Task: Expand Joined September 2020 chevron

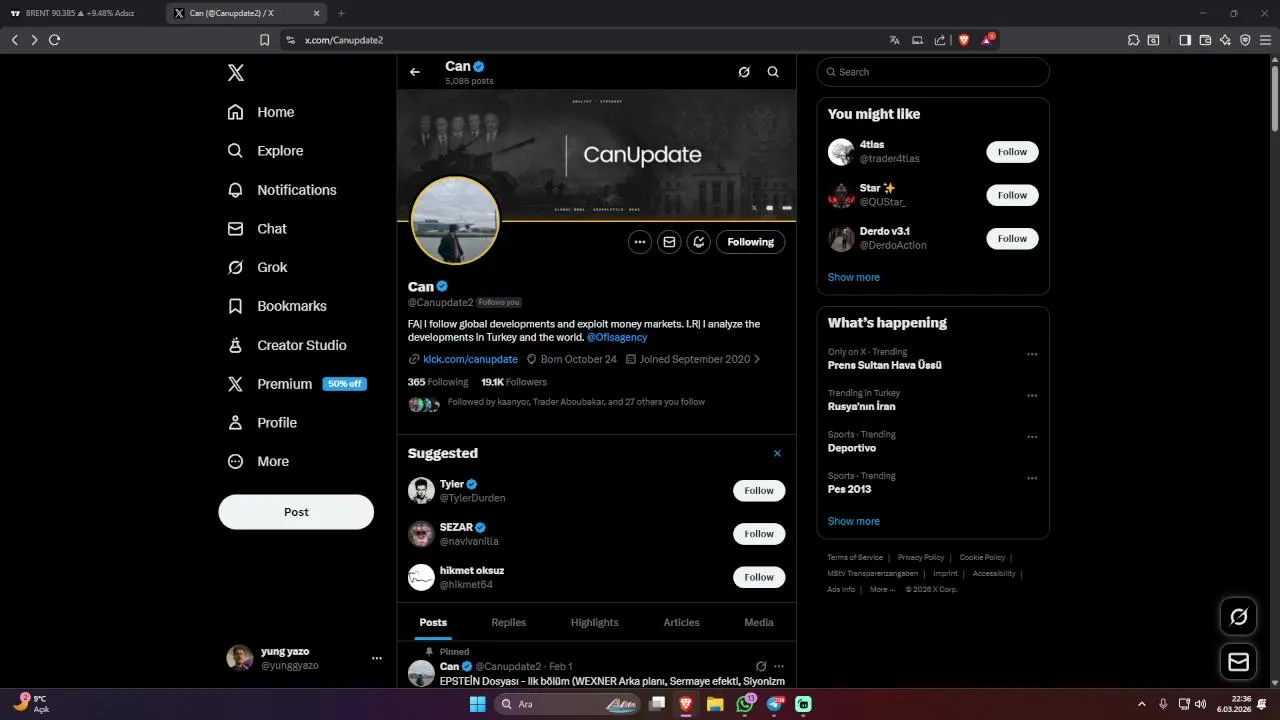Action: (x=757, y=359)
